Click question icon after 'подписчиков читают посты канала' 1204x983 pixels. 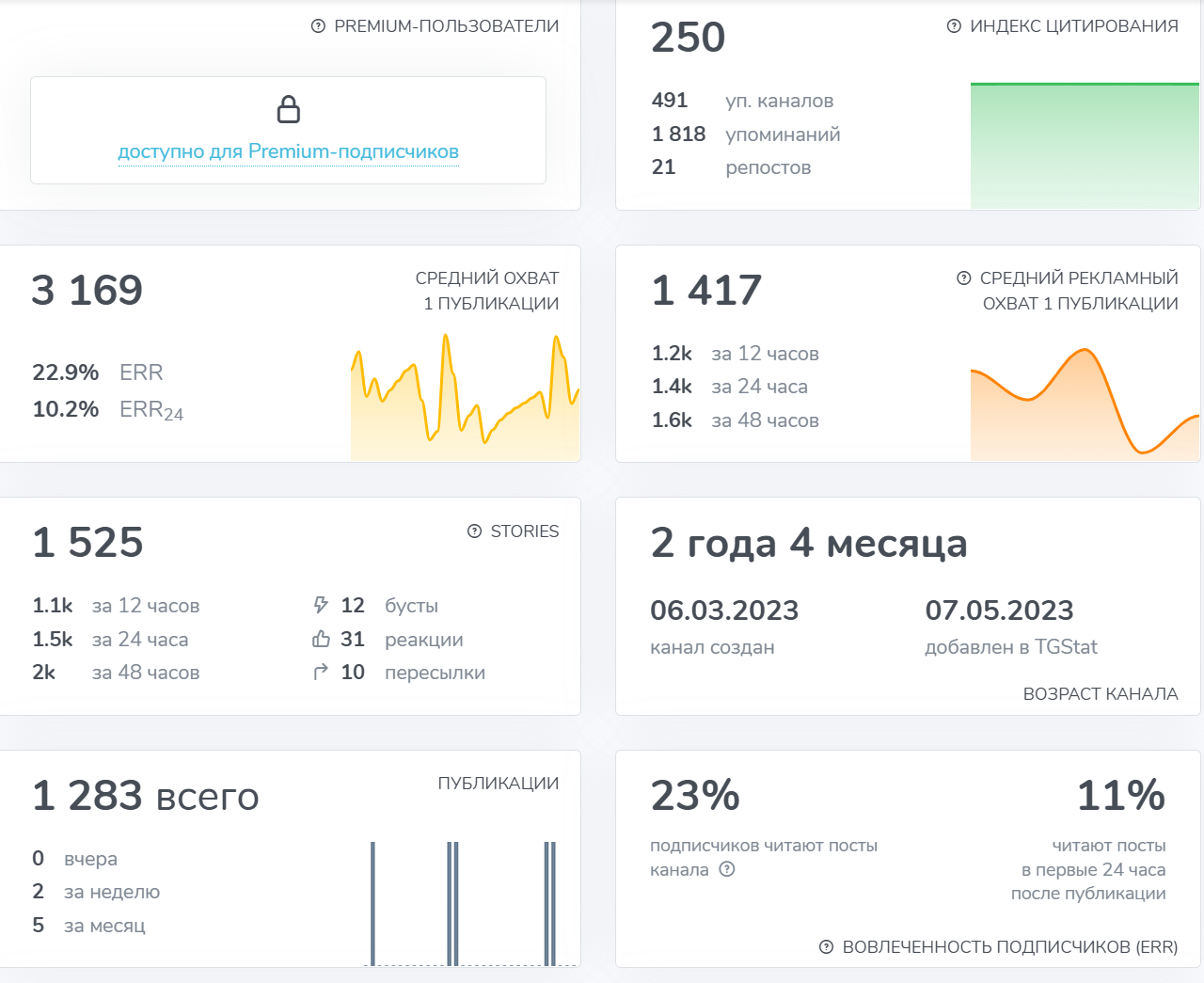[726, 869]
